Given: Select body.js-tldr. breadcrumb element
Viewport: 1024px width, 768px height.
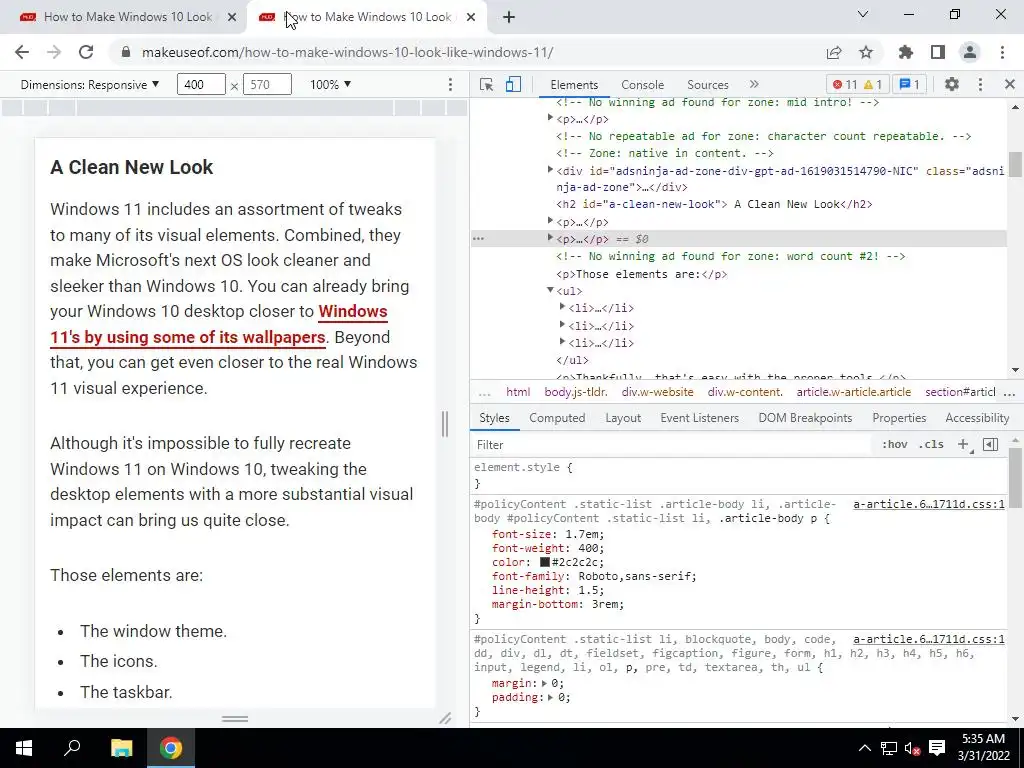Looking at the screenshot, I should pos(576,392).
